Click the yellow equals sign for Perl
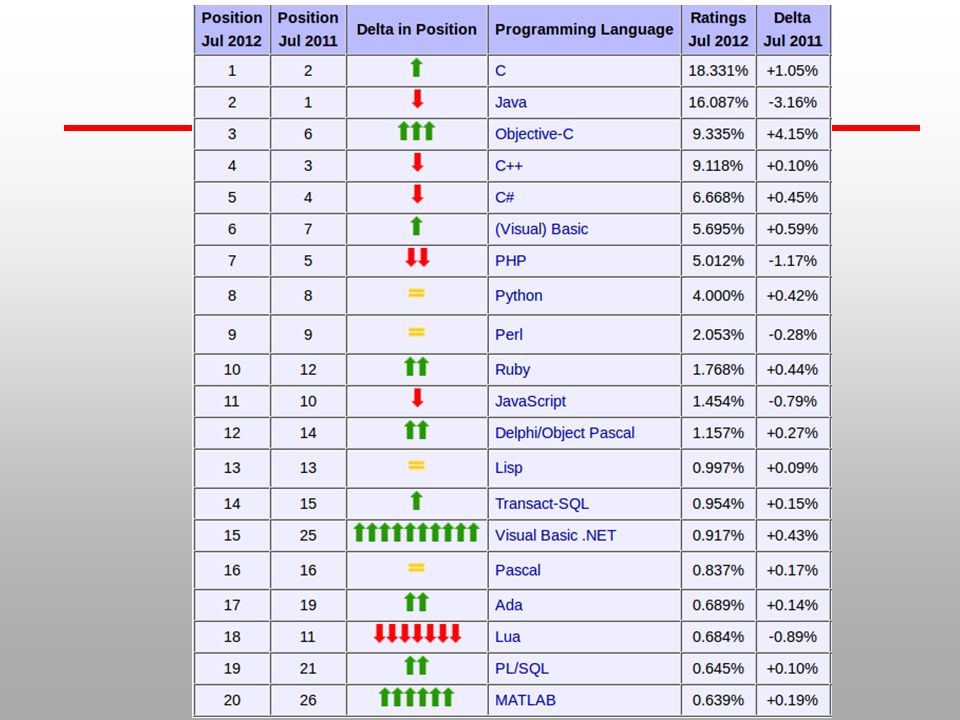 (x=416, y=332)
